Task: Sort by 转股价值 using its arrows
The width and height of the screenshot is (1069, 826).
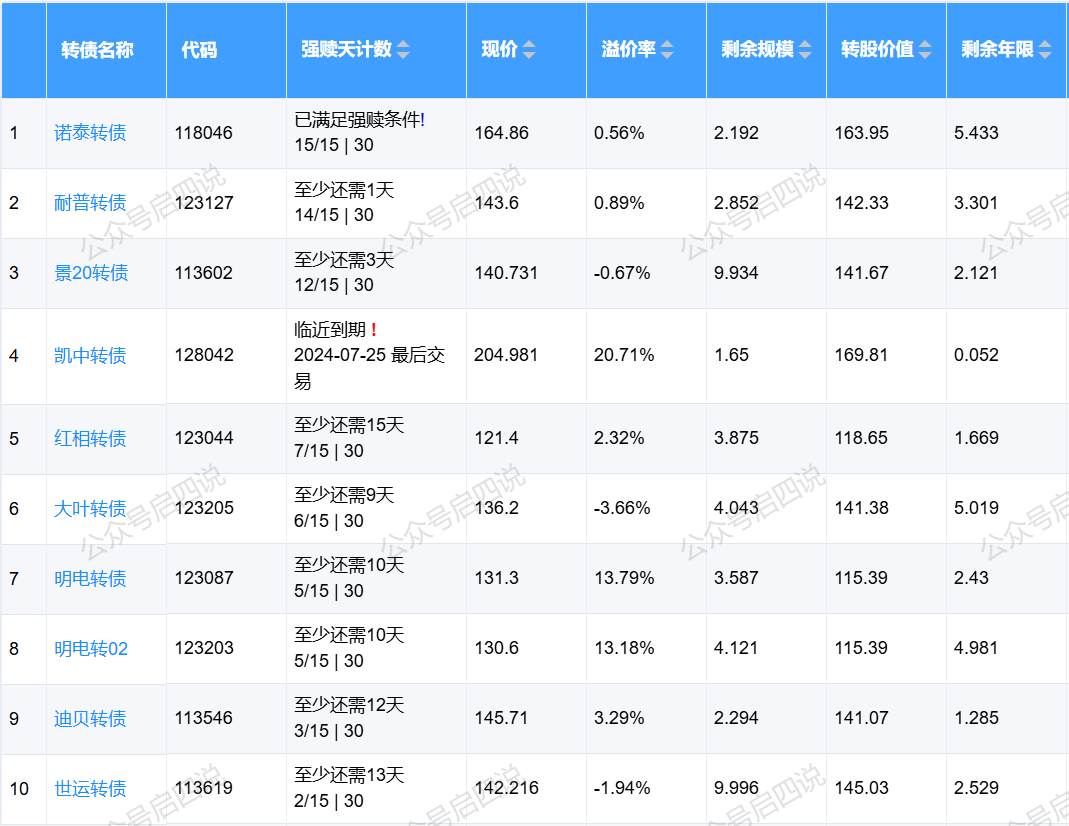Action: pos(925,50)
